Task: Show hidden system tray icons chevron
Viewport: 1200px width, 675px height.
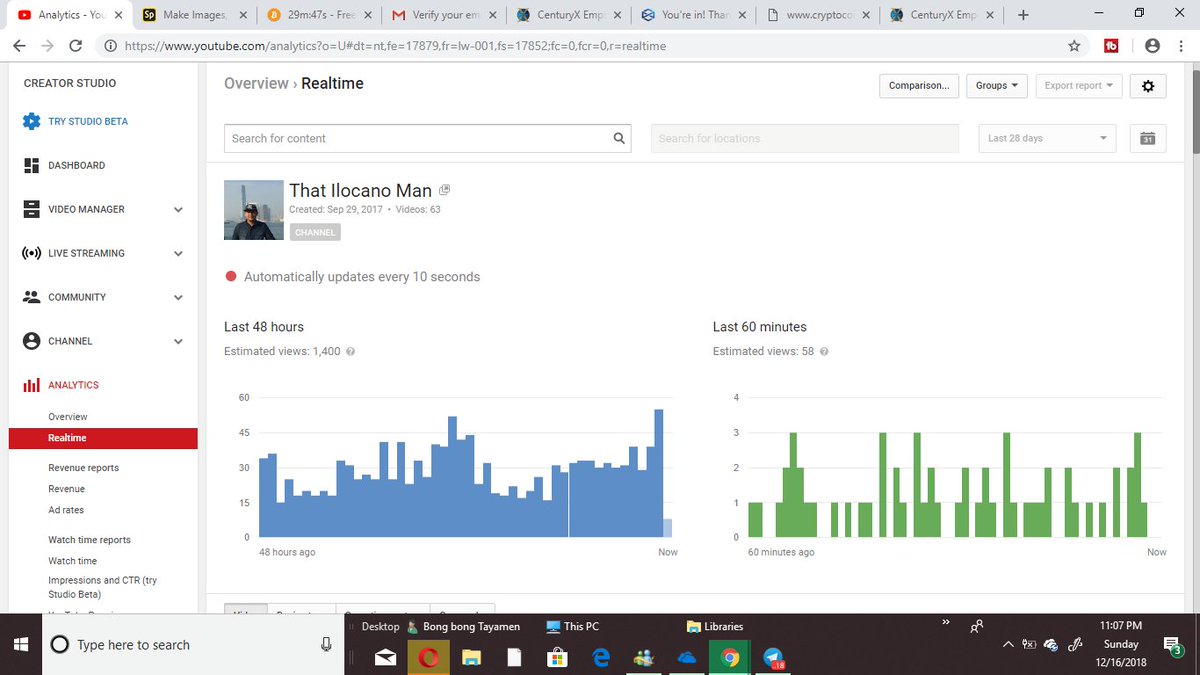Action: tap(1010, 645)
